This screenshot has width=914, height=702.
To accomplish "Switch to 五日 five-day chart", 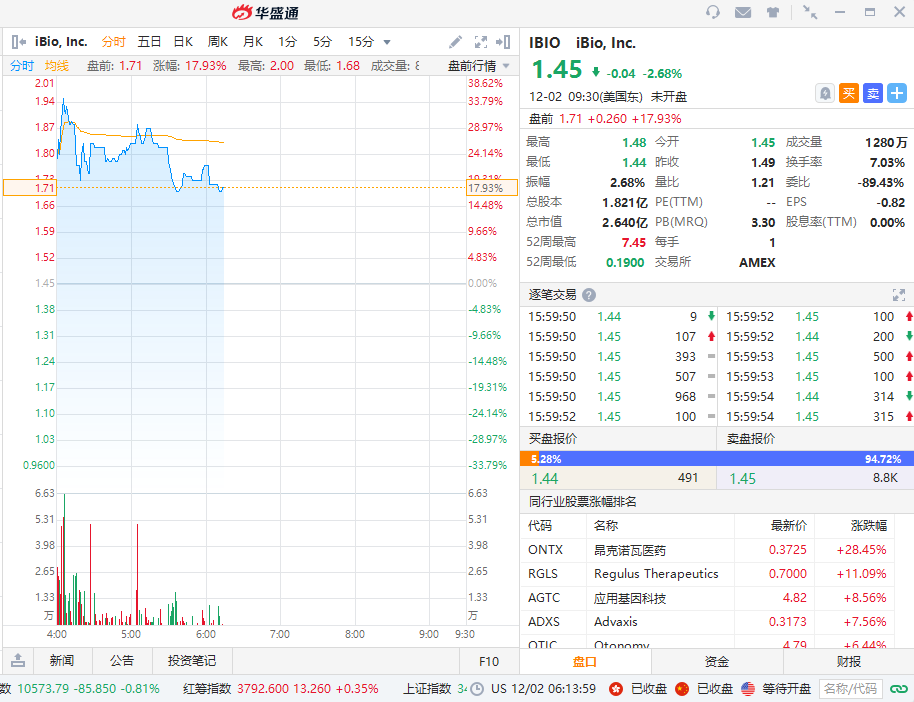I will [x=149, y=42].
